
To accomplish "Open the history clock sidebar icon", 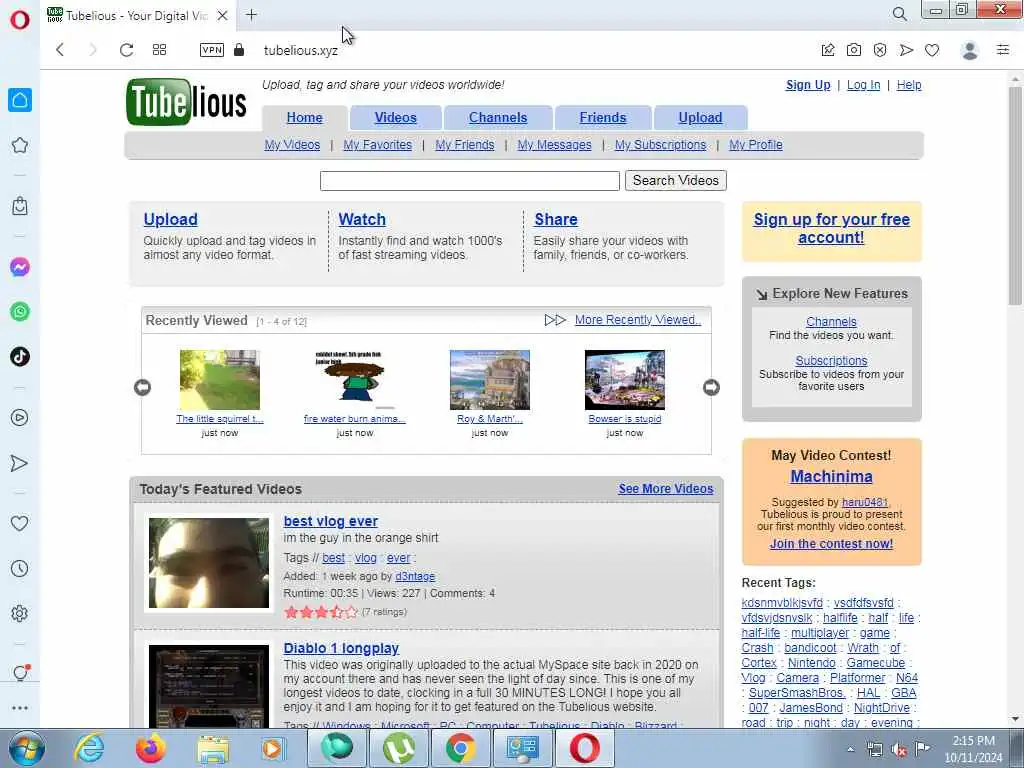I will click(x=20, y=568).
